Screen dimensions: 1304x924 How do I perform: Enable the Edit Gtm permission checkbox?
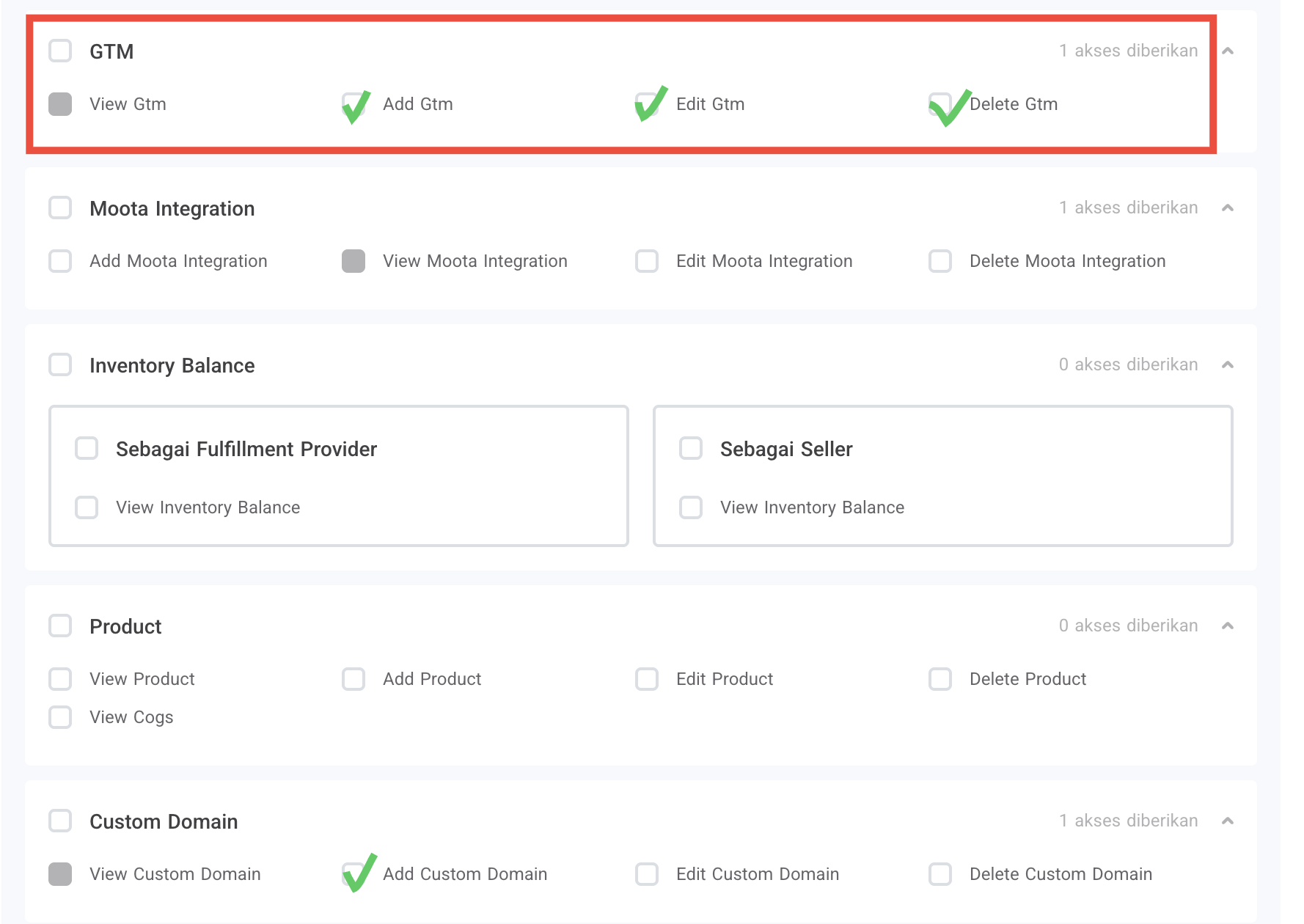pos(647,104)
